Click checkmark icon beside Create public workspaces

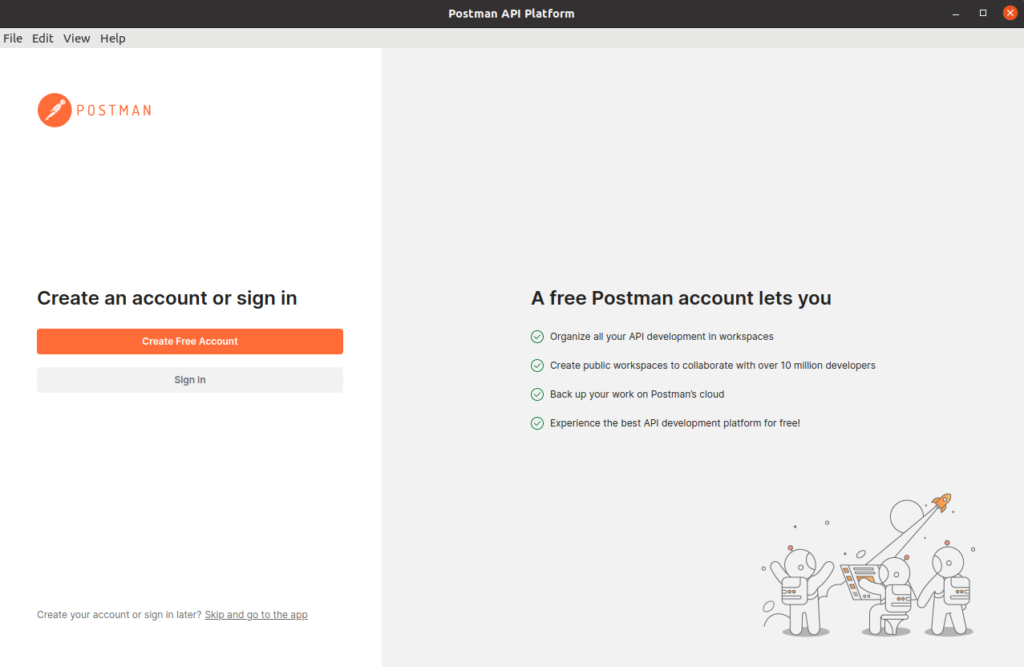coord(537,365)
